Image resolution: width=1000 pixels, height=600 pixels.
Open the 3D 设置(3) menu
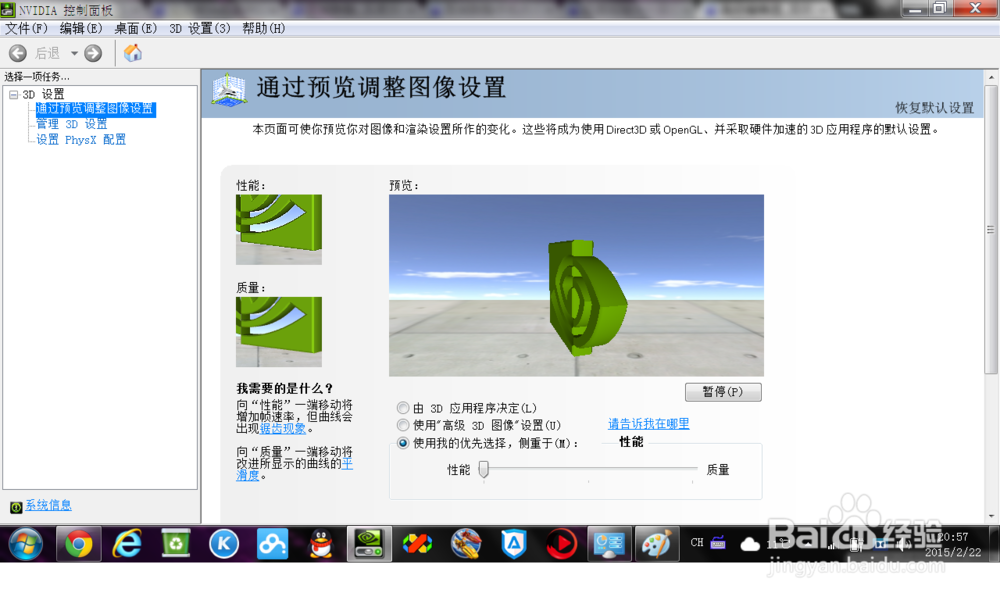200,29
